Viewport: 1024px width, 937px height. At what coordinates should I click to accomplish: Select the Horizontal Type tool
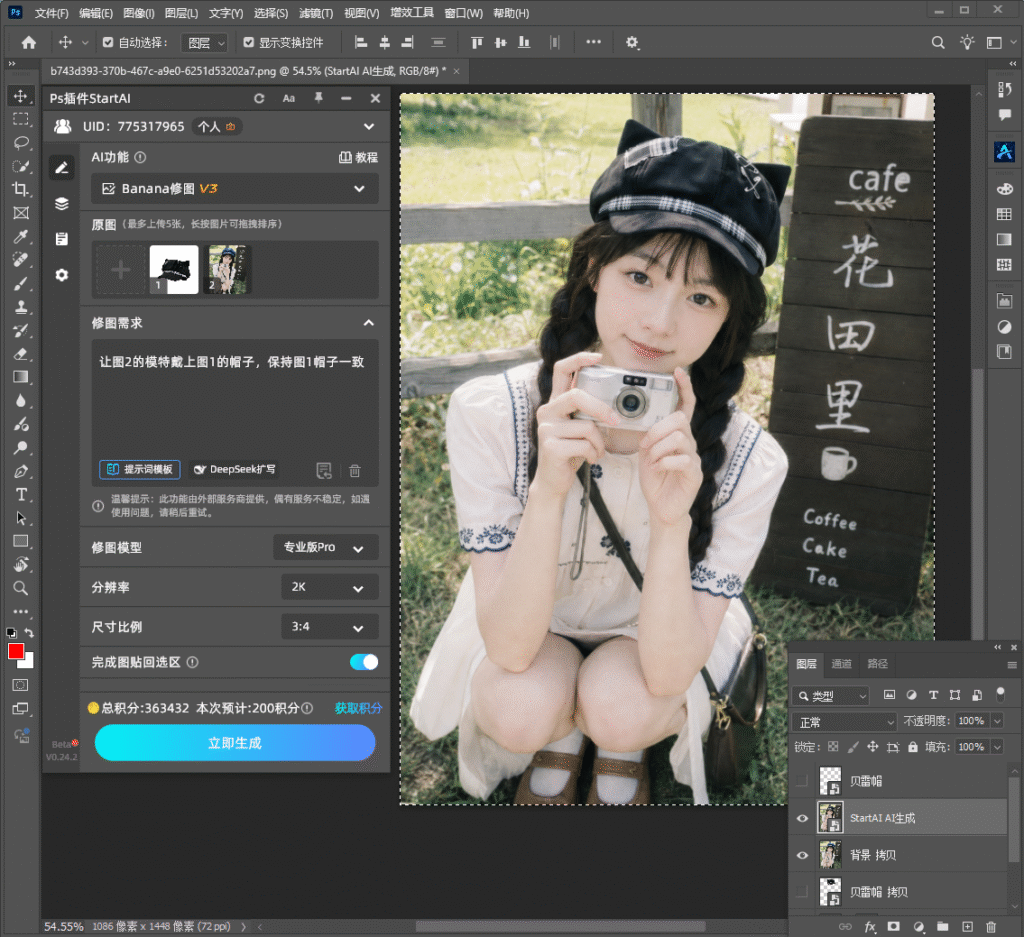click(21, 495)
